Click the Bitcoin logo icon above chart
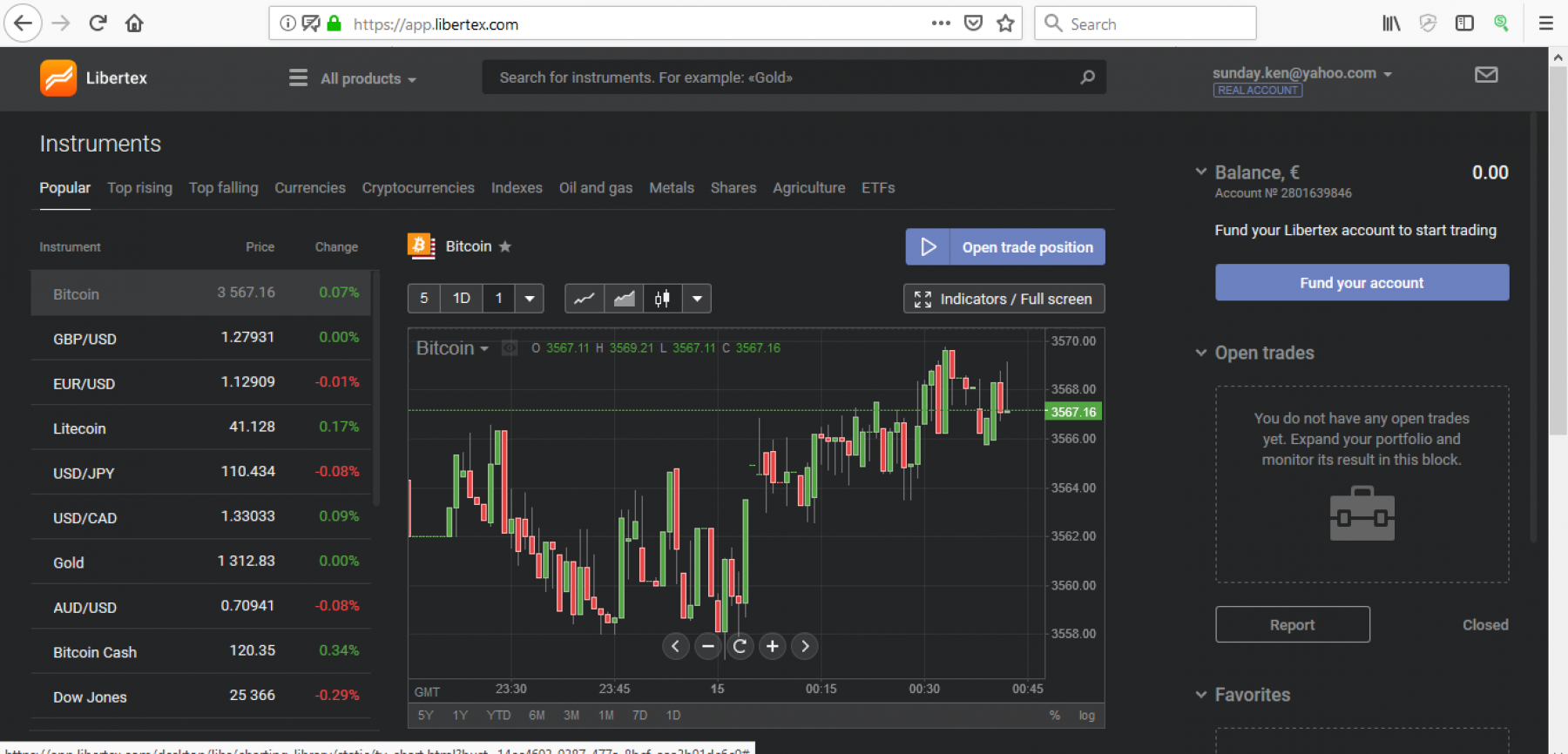Screen dimensions: 1568x754 pos(421,246)
